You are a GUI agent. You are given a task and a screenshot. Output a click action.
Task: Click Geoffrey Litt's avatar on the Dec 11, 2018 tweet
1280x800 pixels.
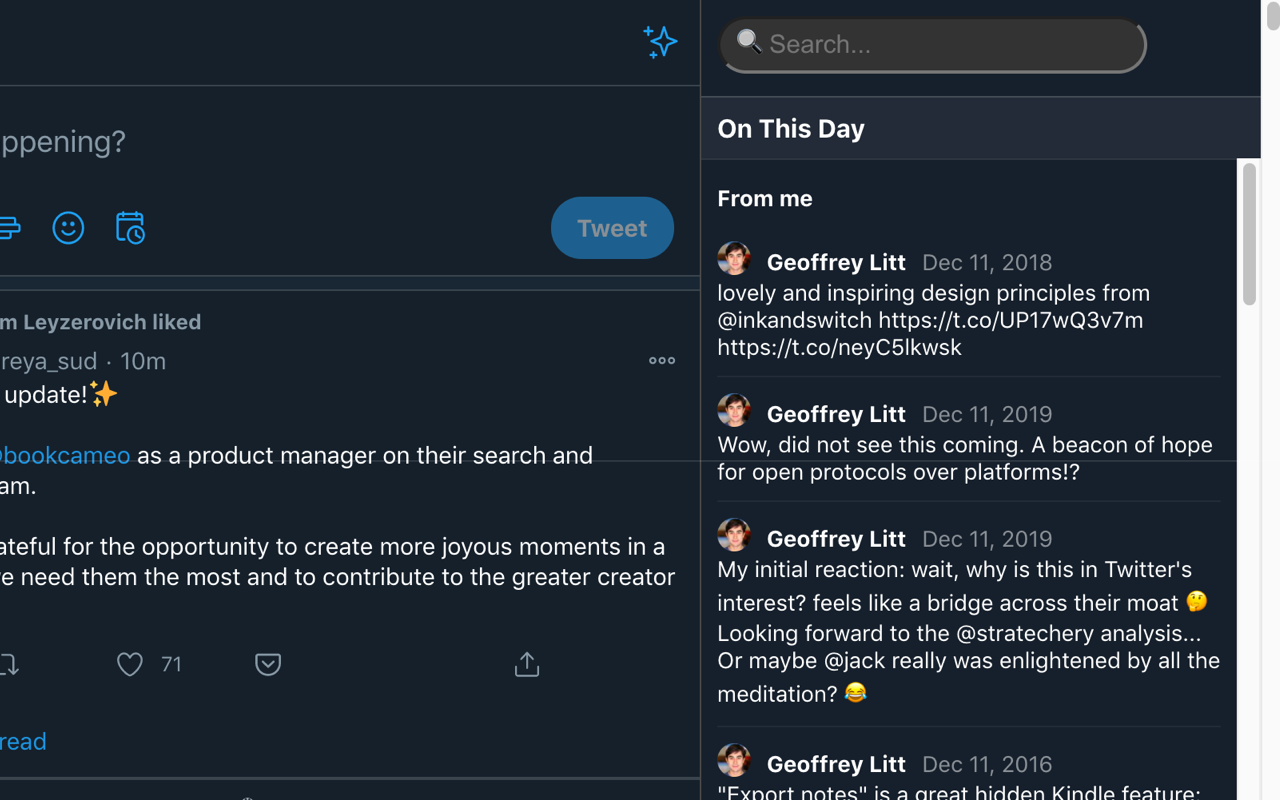tap(734, 259)
